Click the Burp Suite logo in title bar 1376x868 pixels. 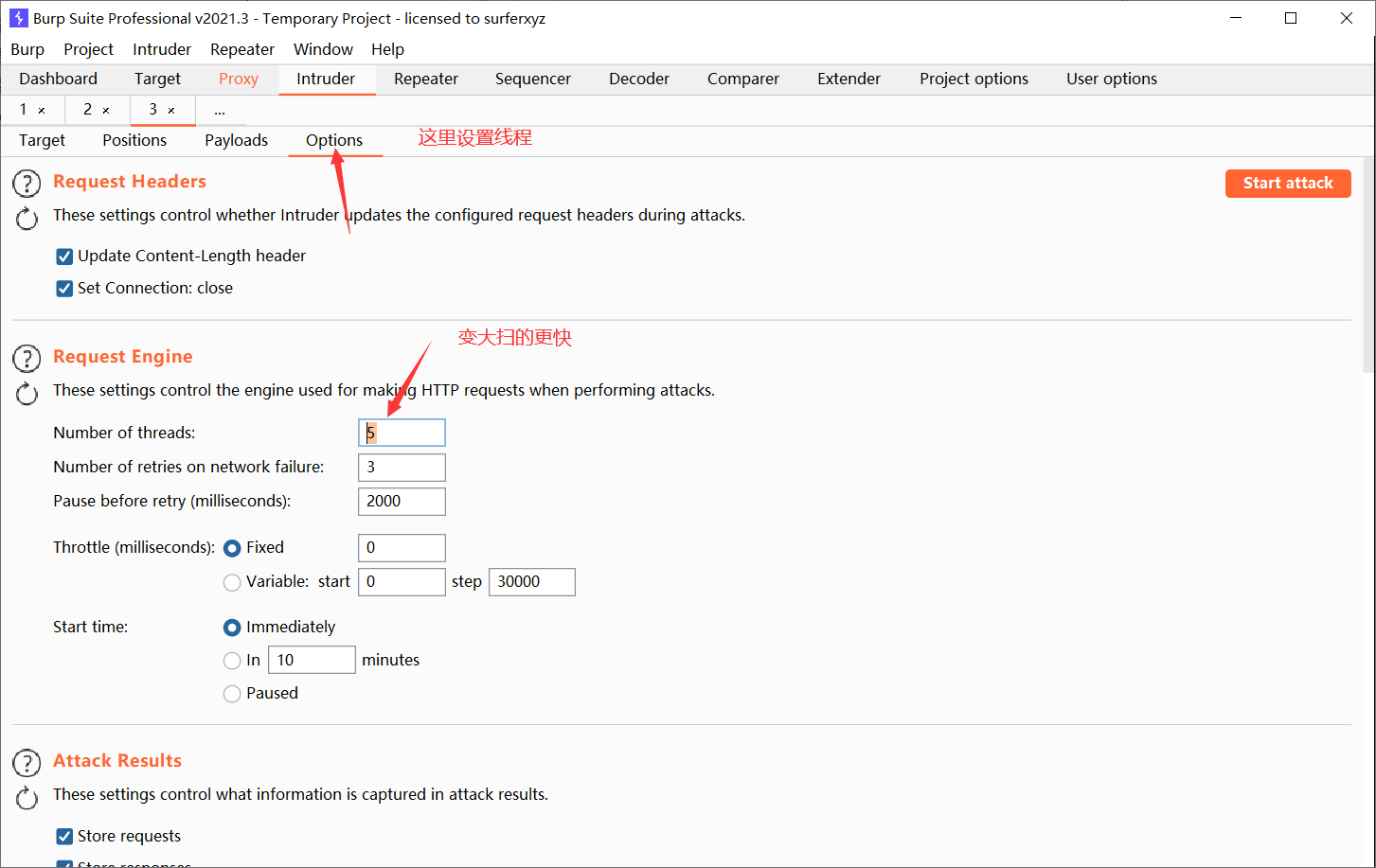pos(18,18)
